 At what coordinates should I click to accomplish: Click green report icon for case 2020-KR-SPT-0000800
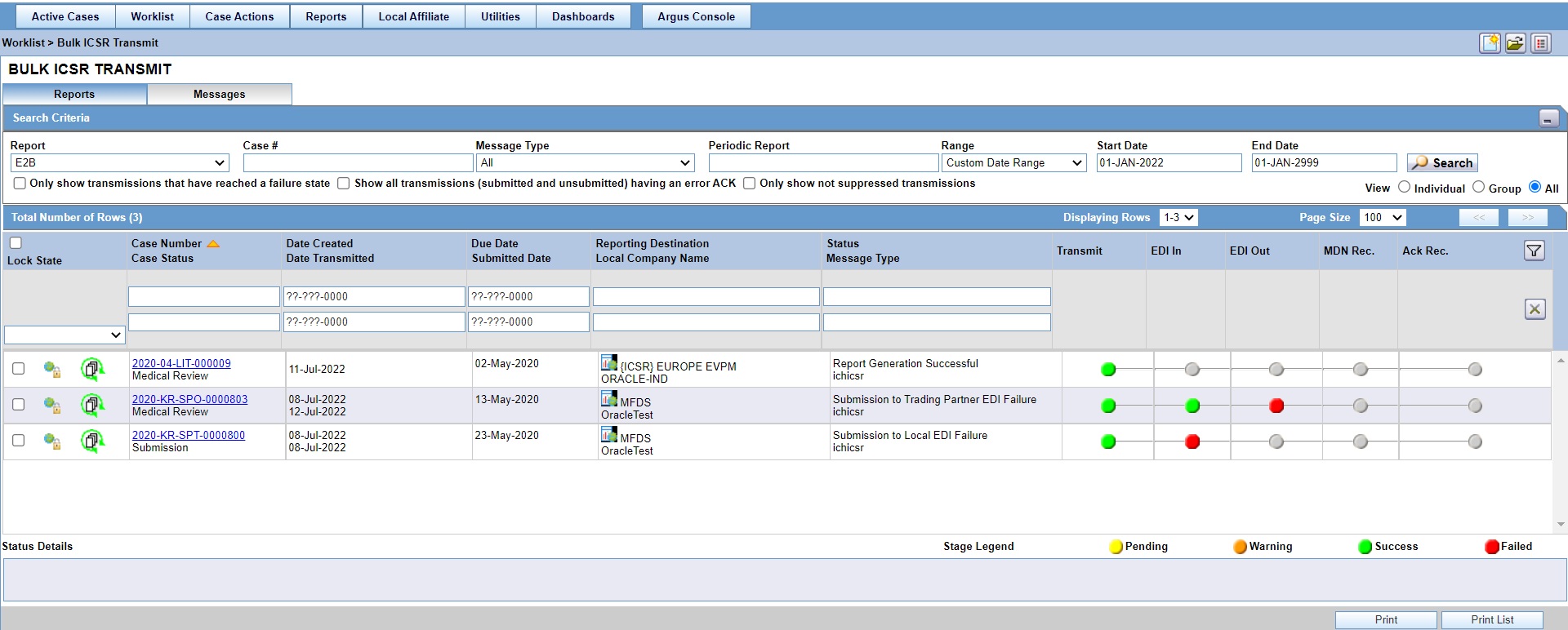(92, 441)
